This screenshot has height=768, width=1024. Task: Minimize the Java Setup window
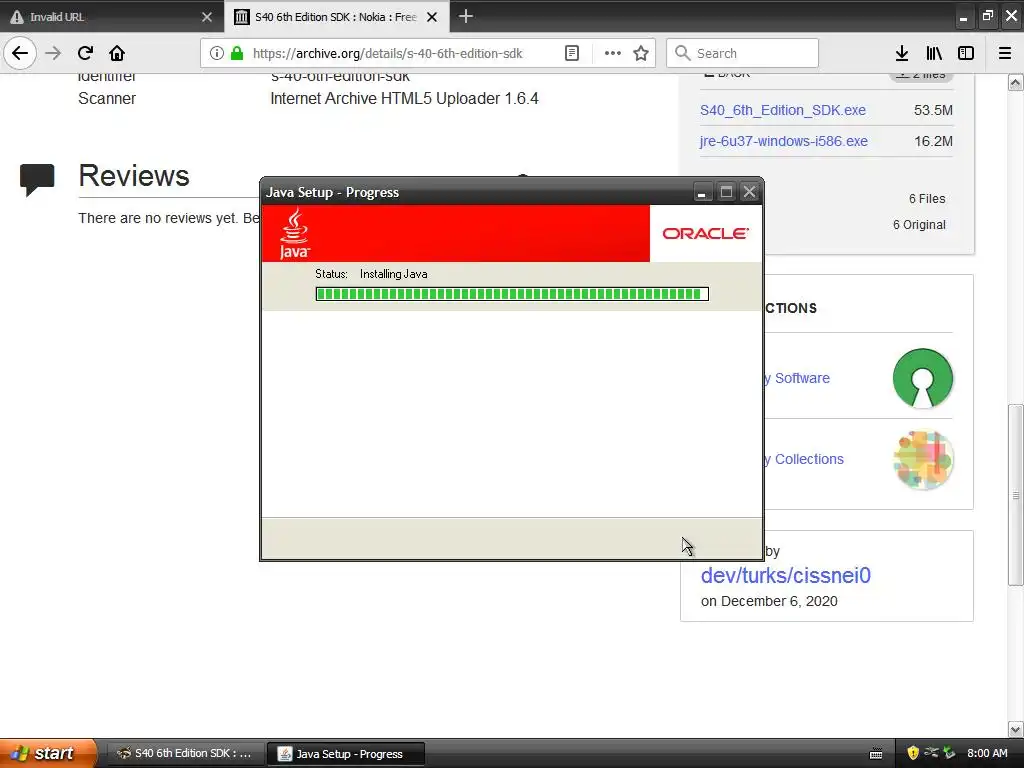coord(701,192)
